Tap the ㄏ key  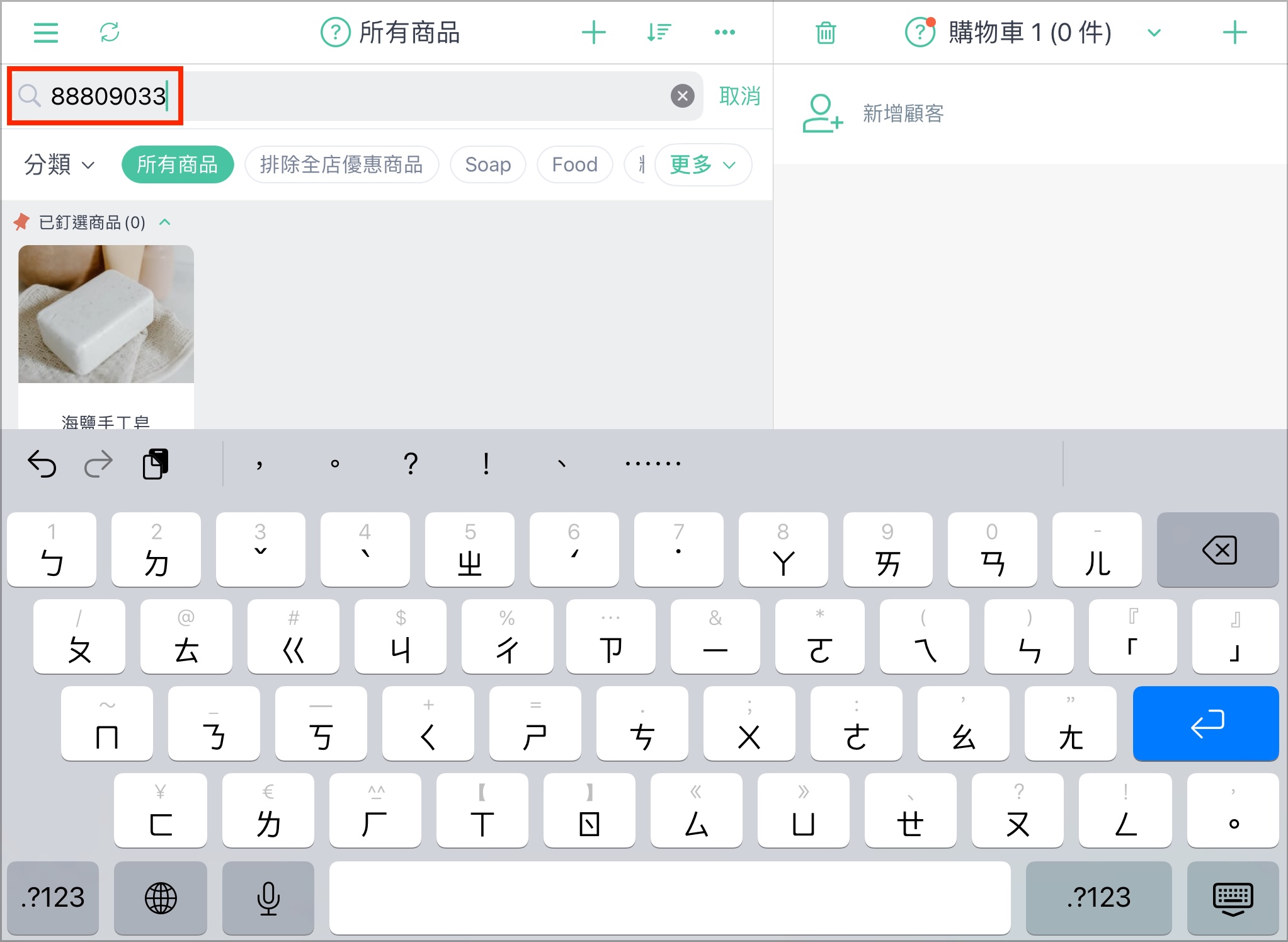click(x=375, y=810)
